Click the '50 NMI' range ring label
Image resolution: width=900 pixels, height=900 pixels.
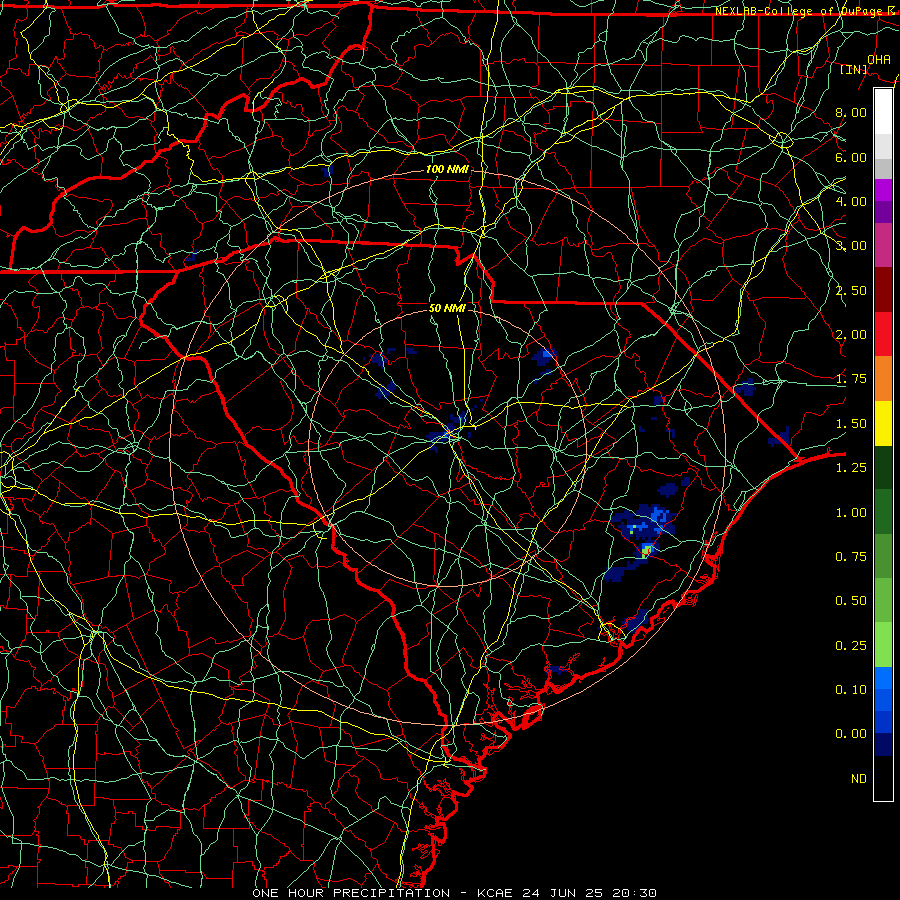[x=447, y=308]
